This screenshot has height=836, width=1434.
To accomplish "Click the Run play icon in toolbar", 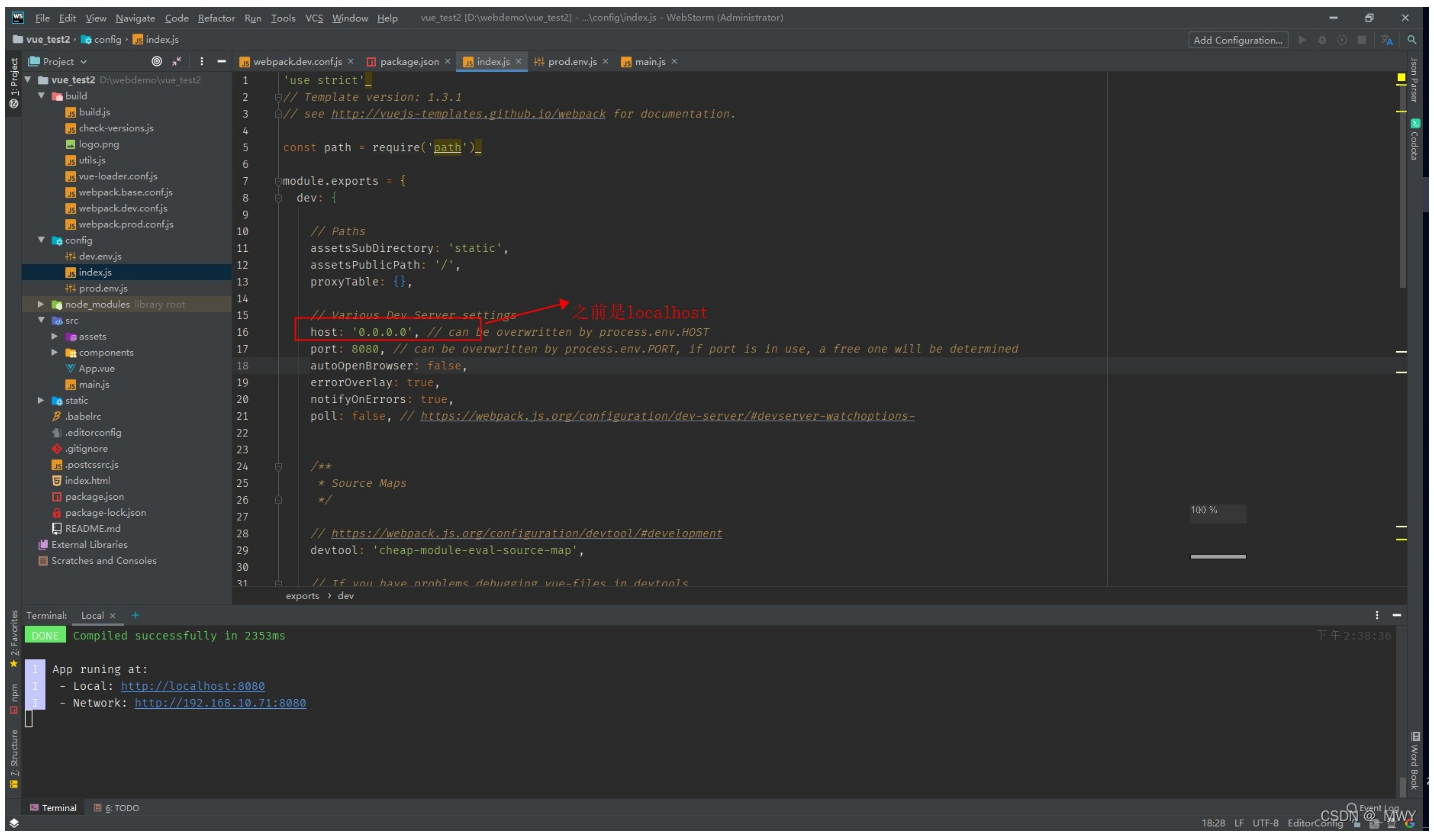I will 1302,40.
